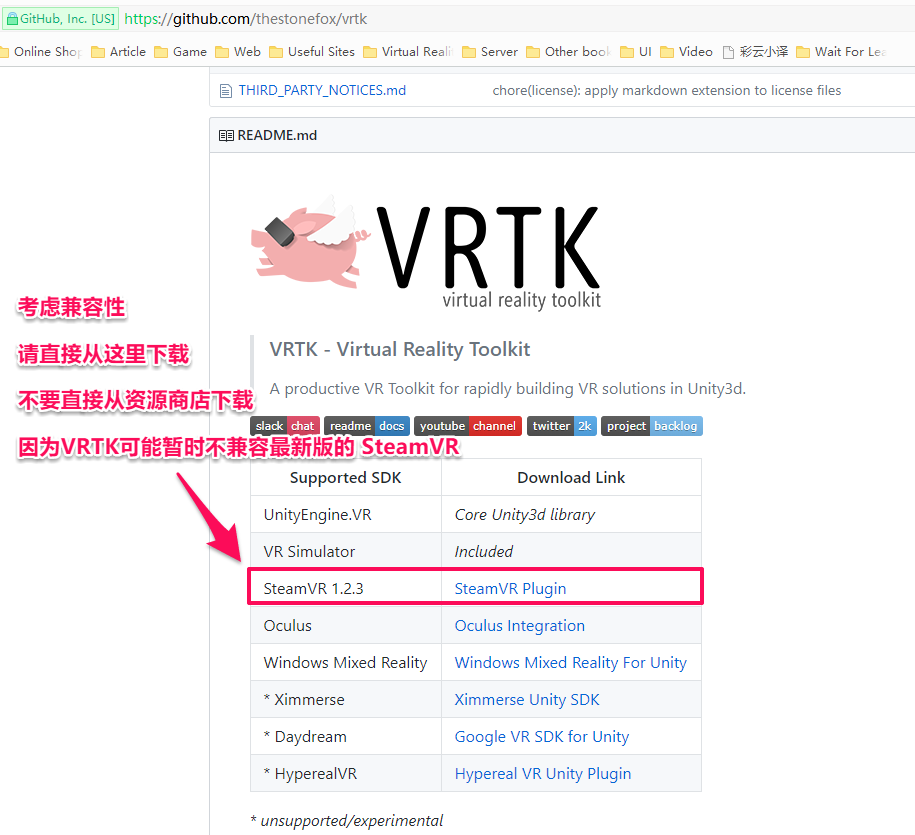This screenshot has width=915, height=835.
Task: Click the folder icon of the Video bookmark
Action: pos(668,51)
